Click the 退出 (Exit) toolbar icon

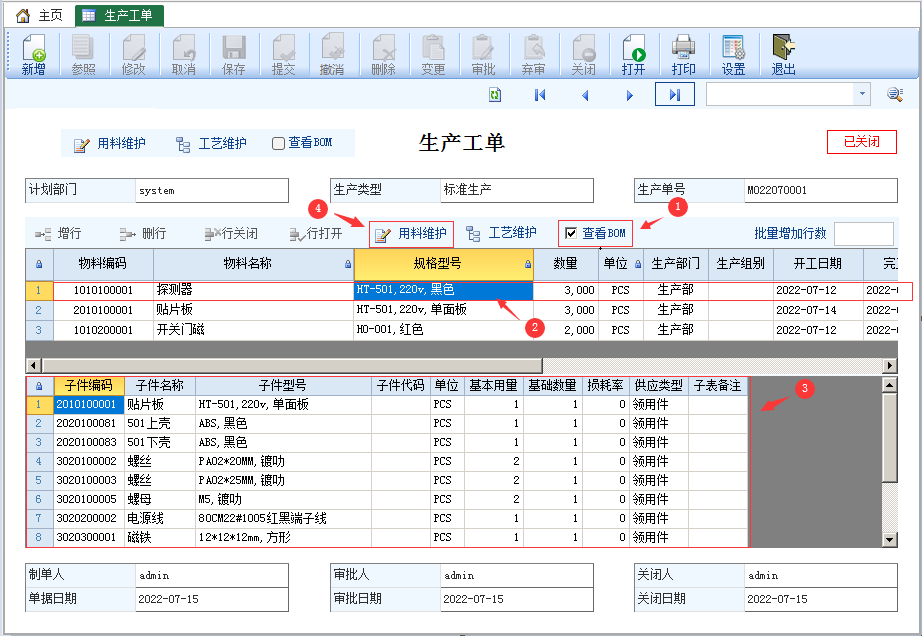[x=783, y=55]
